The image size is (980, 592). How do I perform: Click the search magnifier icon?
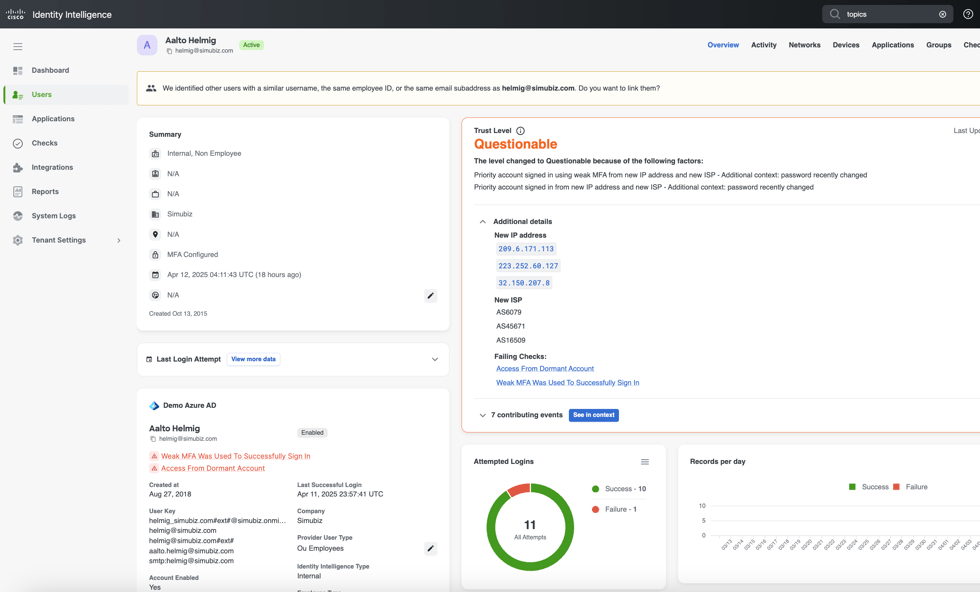[x=834, y=14]
